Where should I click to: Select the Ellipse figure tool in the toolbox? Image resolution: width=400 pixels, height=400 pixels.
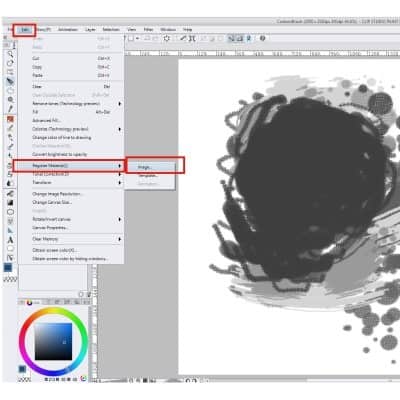11,212
